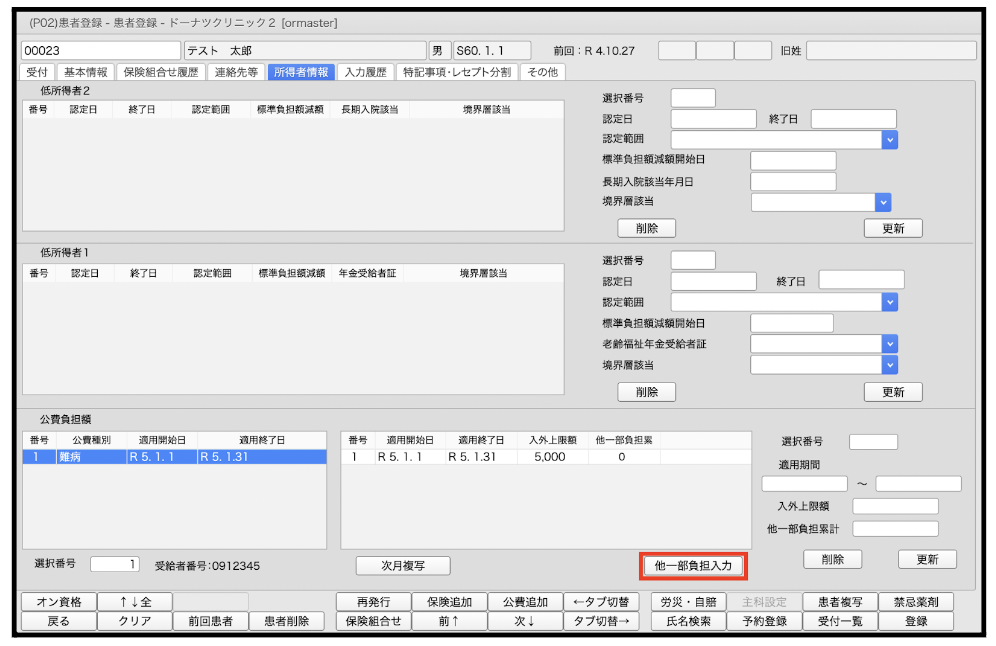Click the 次月複写 button
Viewport: 996px width, 646px height.
[x=403, y=565]
